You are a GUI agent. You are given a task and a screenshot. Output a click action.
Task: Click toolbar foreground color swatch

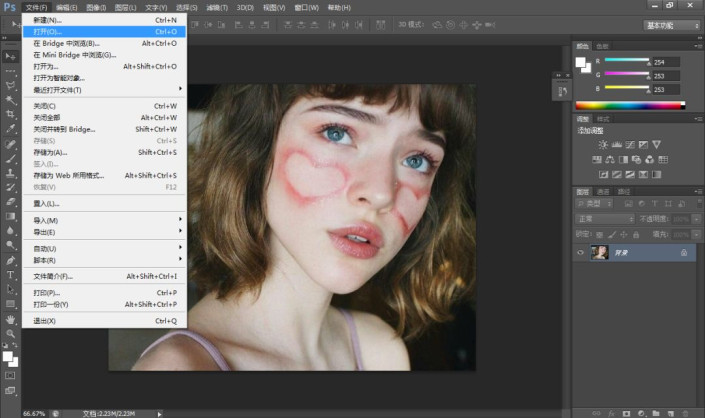(x=7, y=356)
